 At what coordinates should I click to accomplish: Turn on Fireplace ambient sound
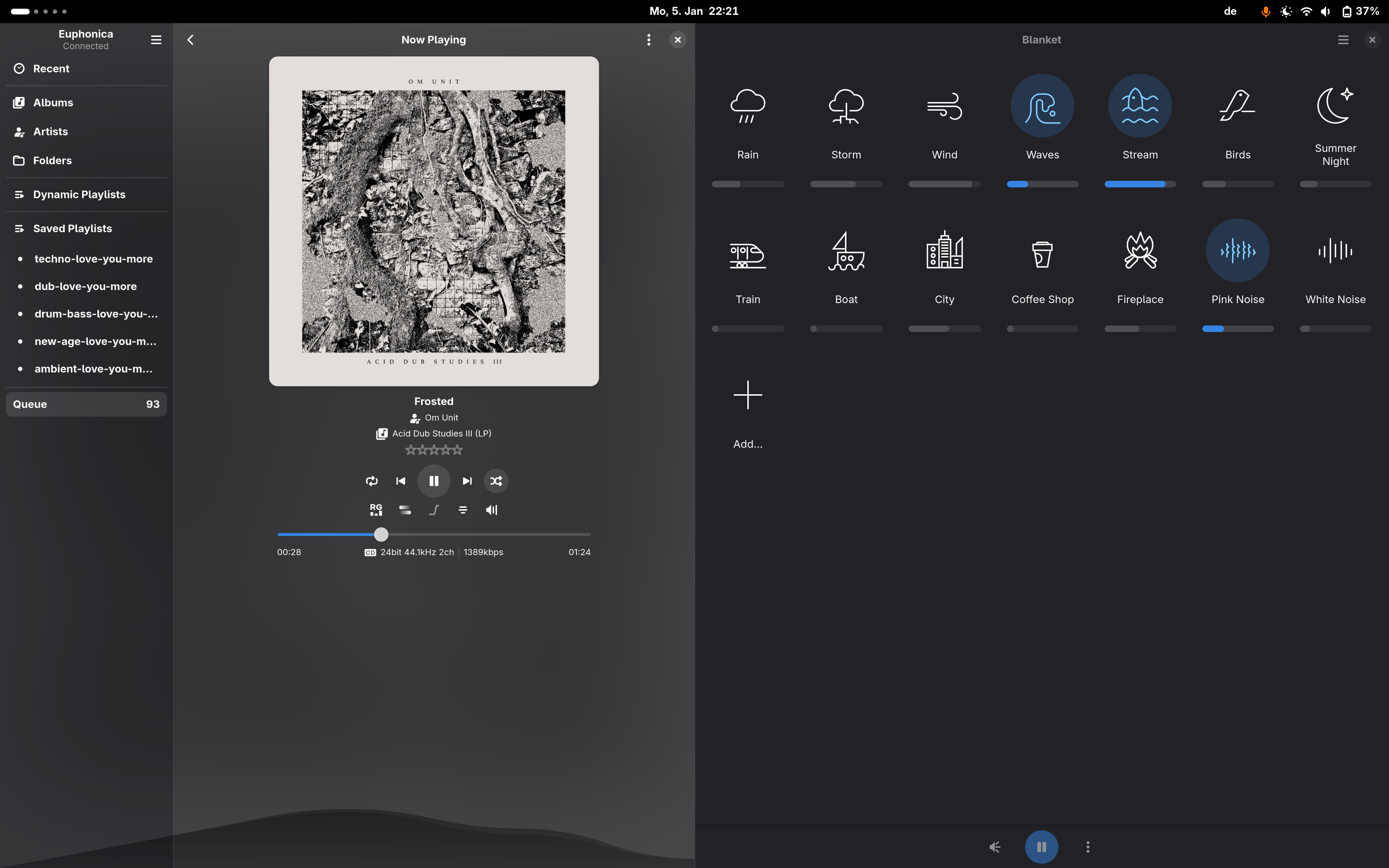[1140, 251]
